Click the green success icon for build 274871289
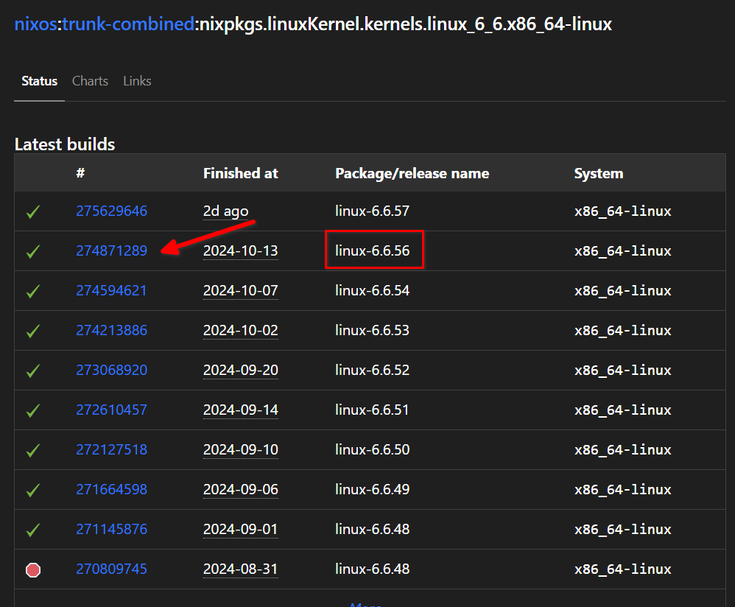735x607 pixels. point(33,252)
